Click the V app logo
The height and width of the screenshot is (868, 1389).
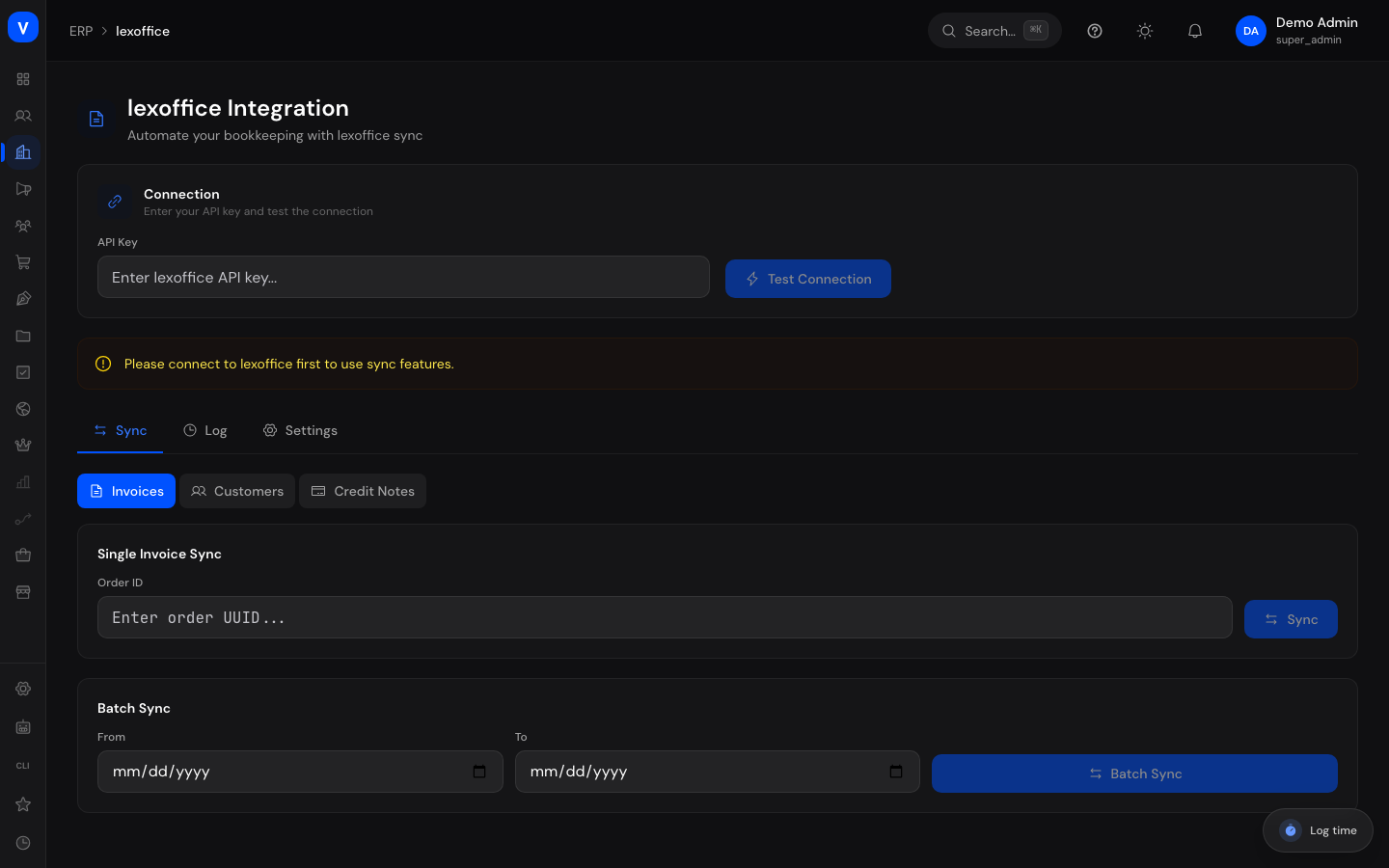pos(23,27)
